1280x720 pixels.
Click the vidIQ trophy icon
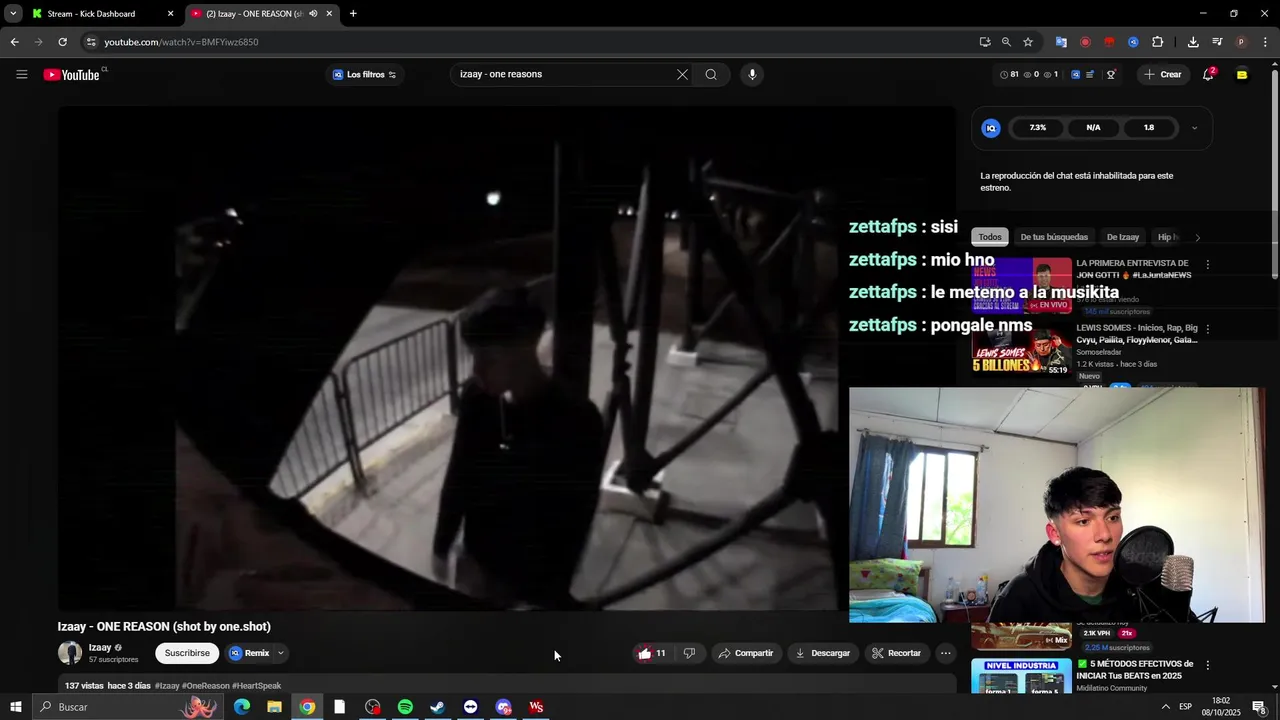pos(1111,75)
